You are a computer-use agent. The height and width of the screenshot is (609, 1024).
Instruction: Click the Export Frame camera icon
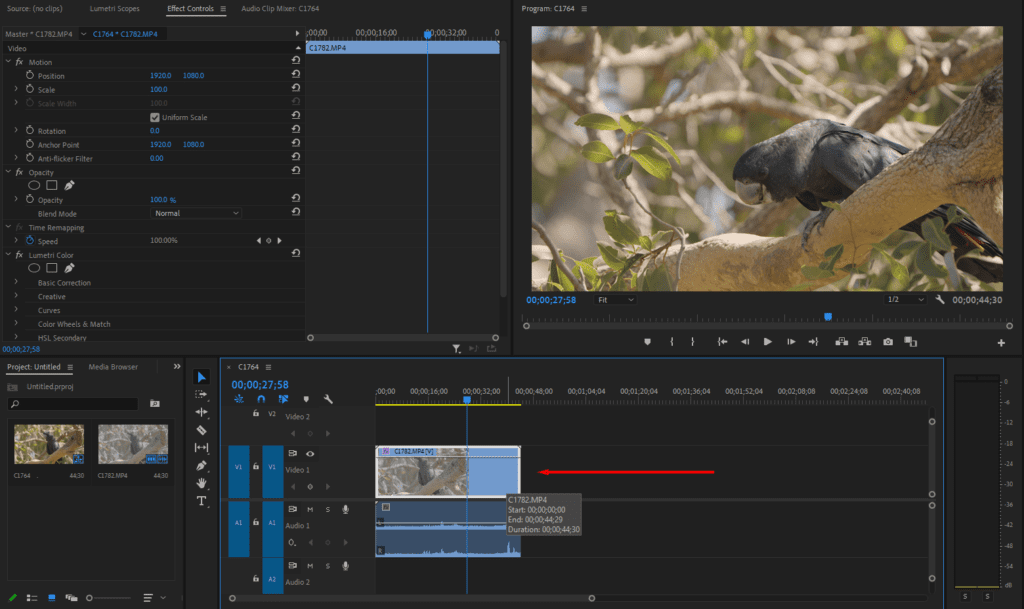click(888, 342)
